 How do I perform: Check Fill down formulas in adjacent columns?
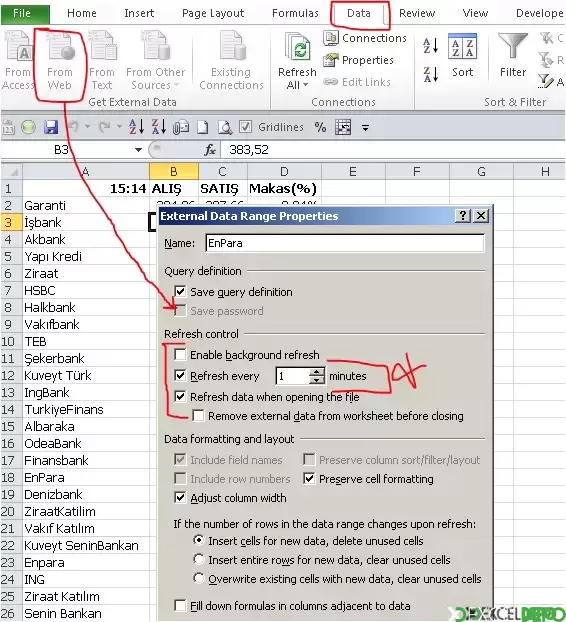tap(180, 606)
